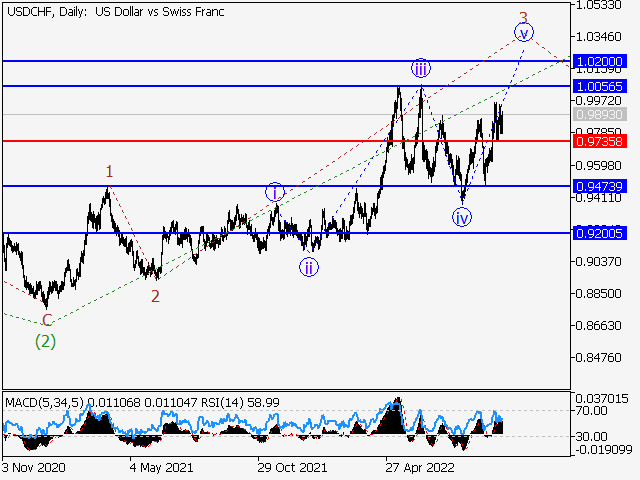This screenshot has width=640, height=480.
Task: Click the 0.90370 price axis value
Action: pyautogui.click(x=598, y=261)
